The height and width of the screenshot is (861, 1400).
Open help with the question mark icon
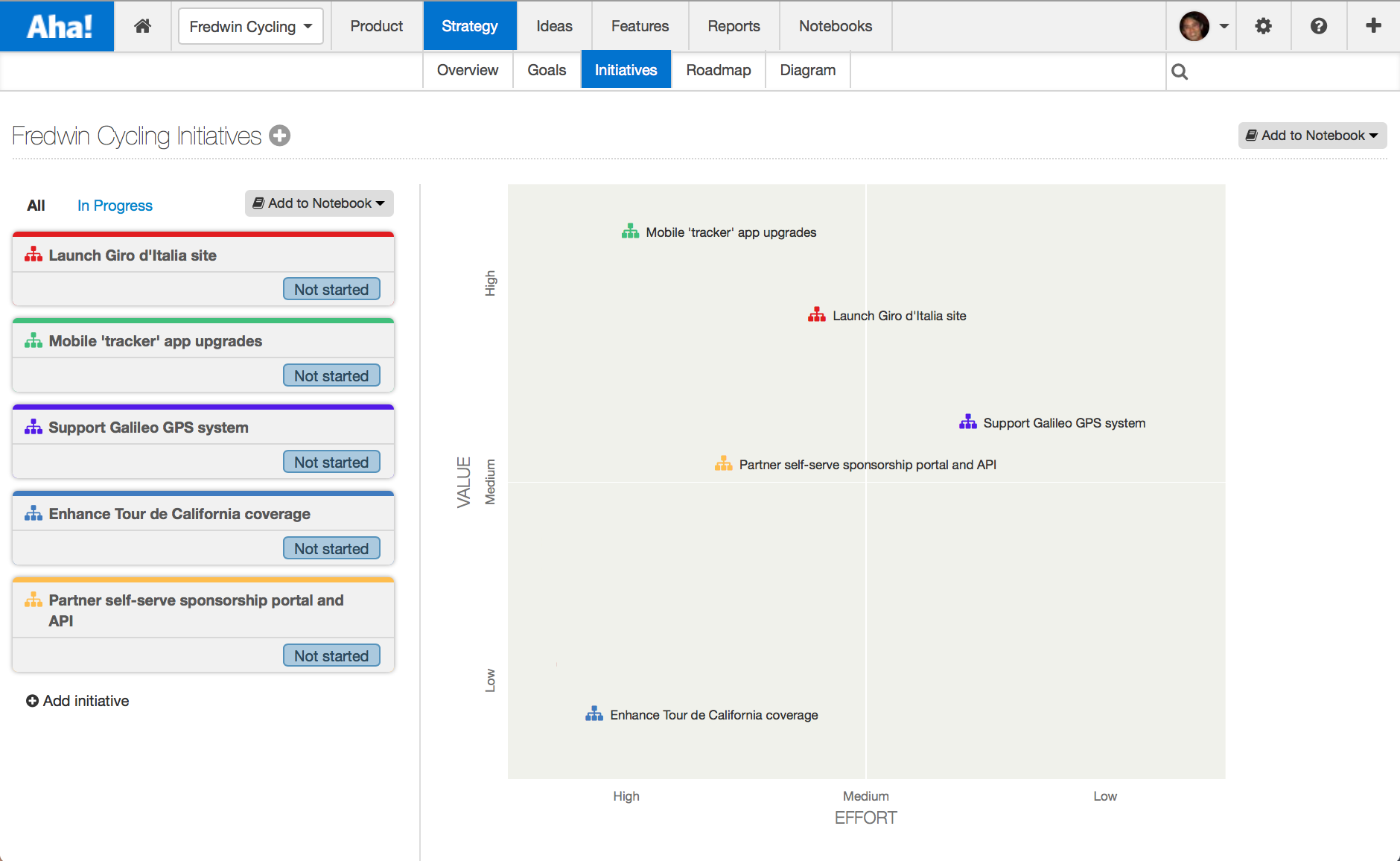coord(1319,25)
